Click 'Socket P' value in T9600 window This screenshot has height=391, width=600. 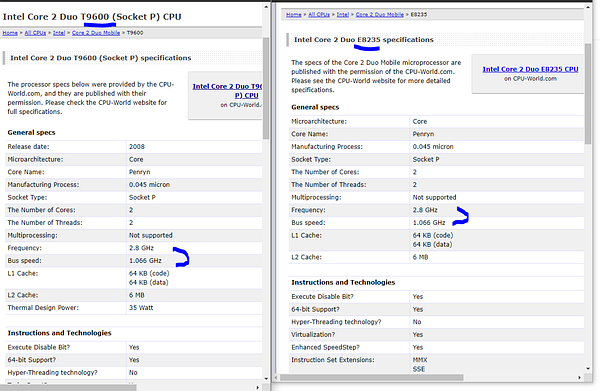pyautogui.click(x=142, y=197)
